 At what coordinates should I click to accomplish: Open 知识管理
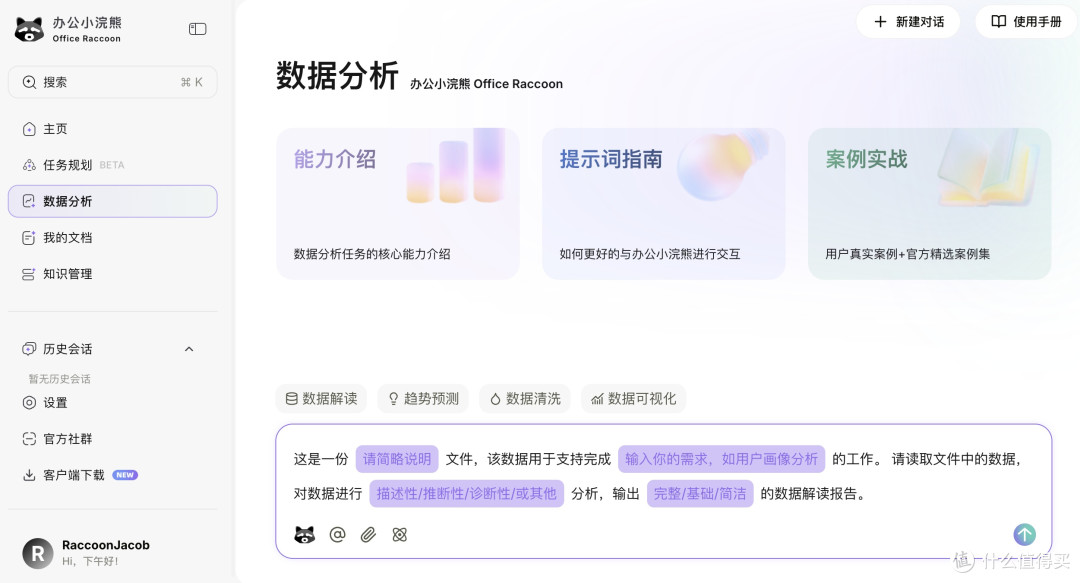(x=113, y=274)
